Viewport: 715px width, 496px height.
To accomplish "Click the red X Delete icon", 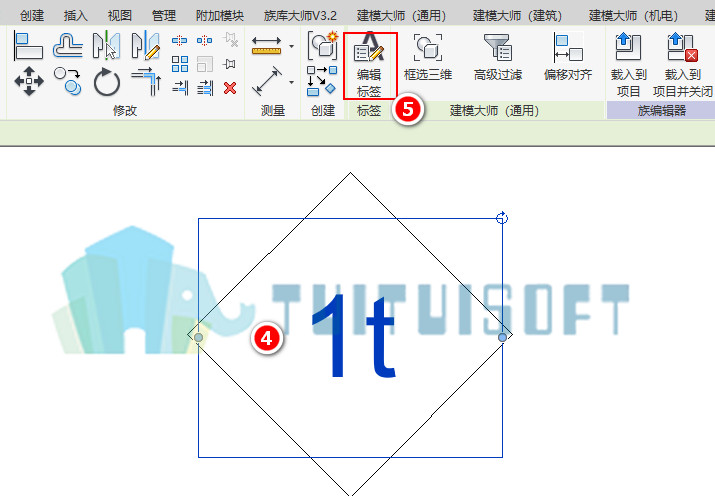I will (x=230, y=88).
